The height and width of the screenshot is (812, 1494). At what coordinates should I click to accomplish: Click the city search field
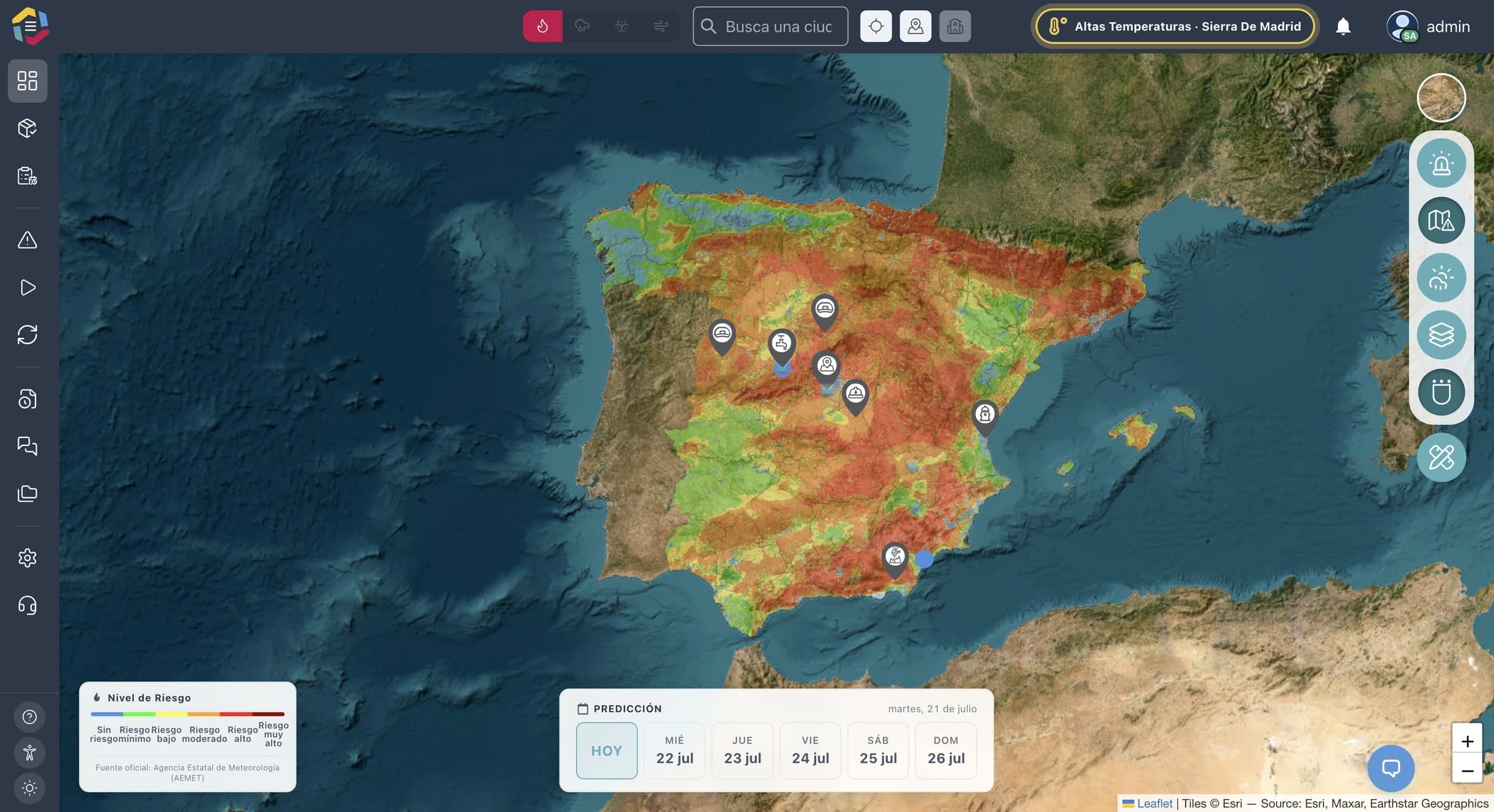770,26
